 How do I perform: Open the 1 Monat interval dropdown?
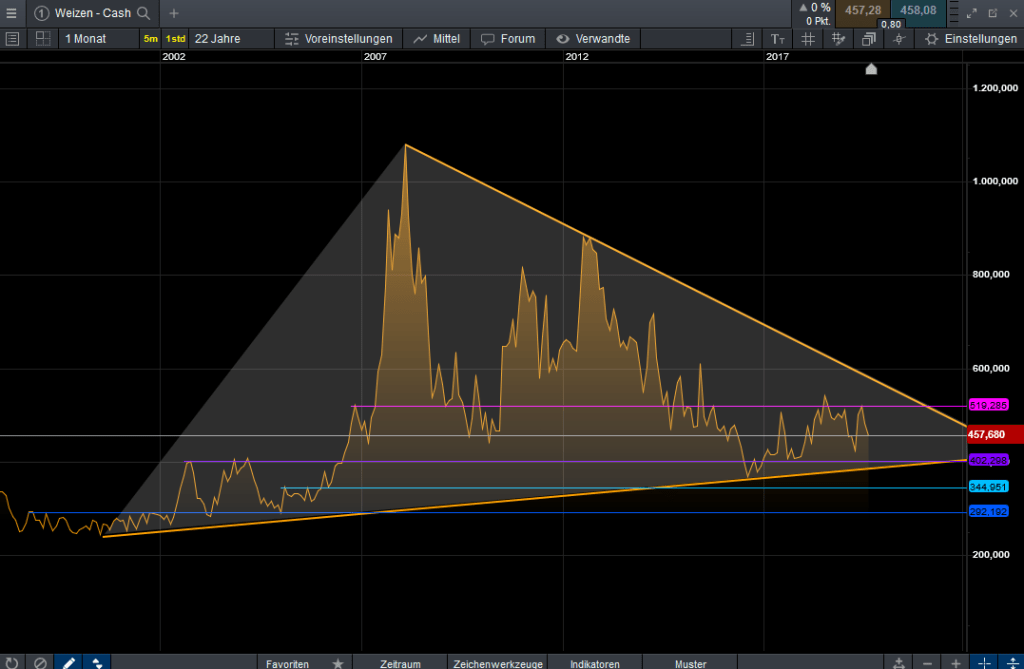[x=86, y=39]
